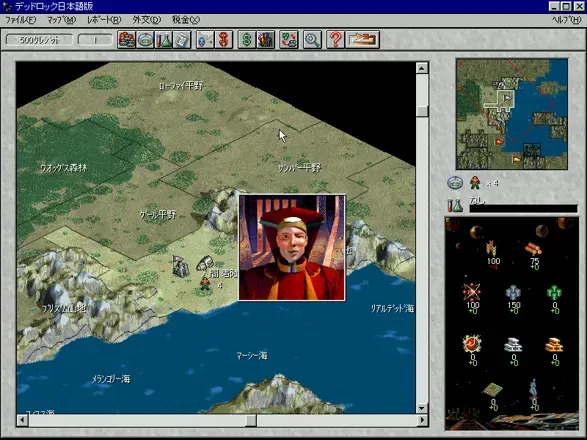Click the ゲール平野 plains label
The width and height of the screenshot is (587, 440).
158,215
